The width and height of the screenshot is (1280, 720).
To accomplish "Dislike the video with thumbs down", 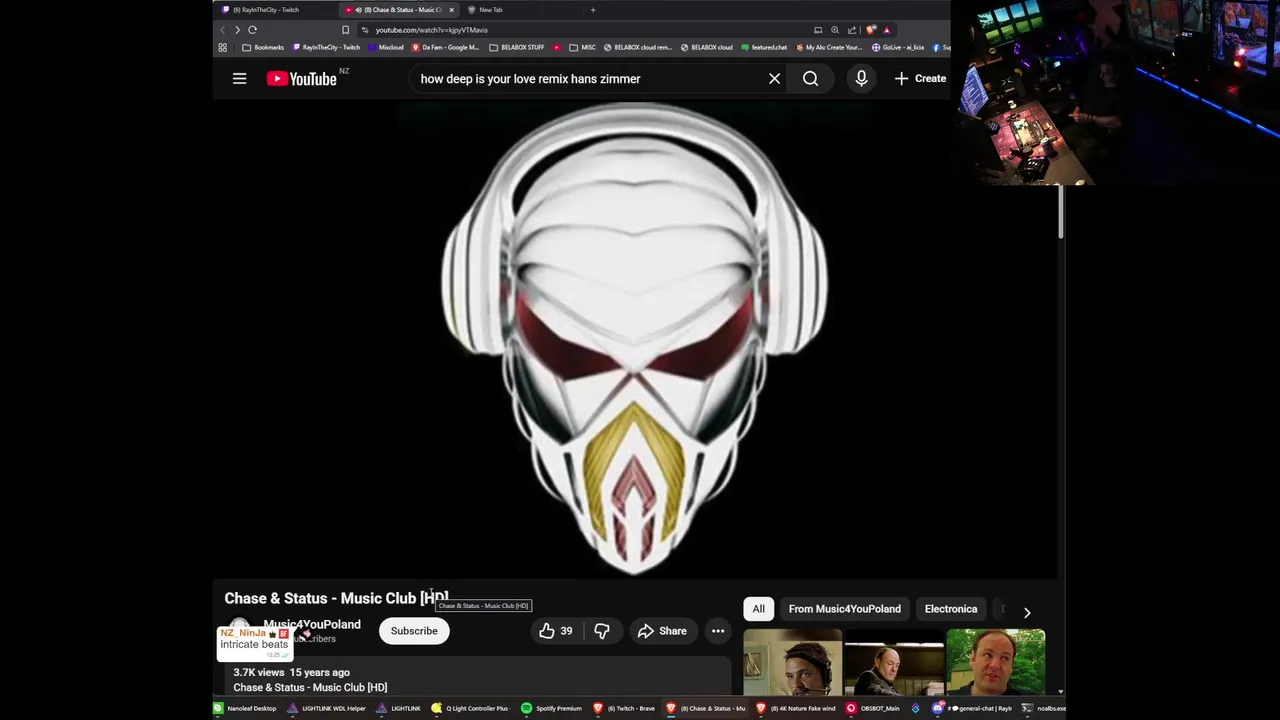I will (x=602, y=631).
